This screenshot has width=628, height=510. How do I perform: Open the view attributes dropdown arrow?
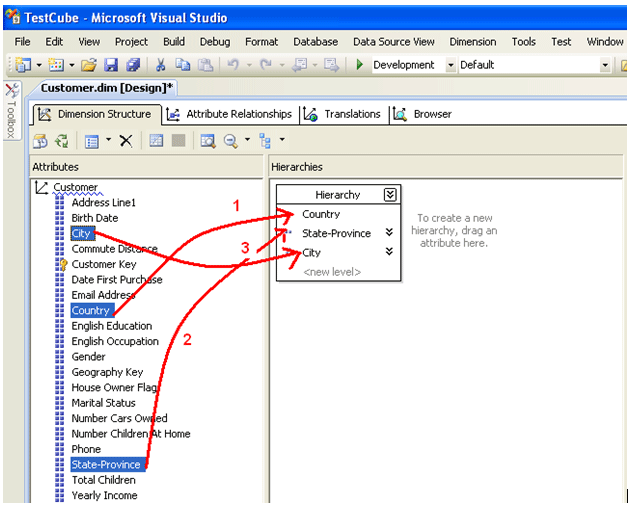[x=109, y=140]
